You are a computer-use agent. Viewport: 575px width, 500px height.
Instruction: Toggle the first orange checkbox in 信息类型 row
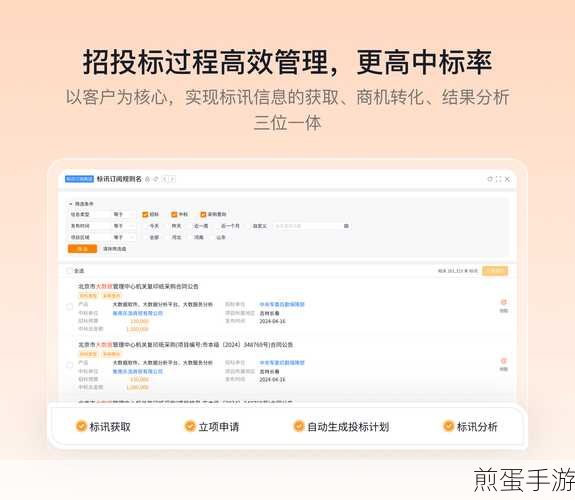145,214
